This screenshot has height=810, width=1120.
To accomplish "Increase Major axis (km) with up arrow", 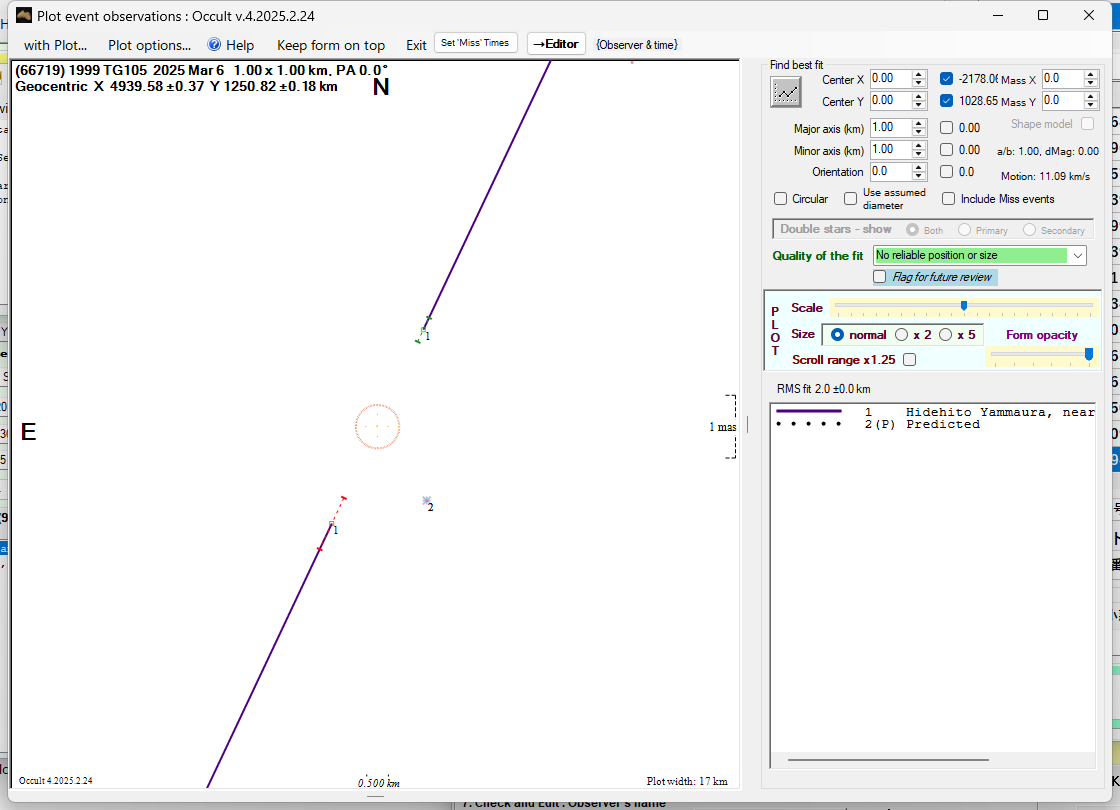I will click(919, 123).
